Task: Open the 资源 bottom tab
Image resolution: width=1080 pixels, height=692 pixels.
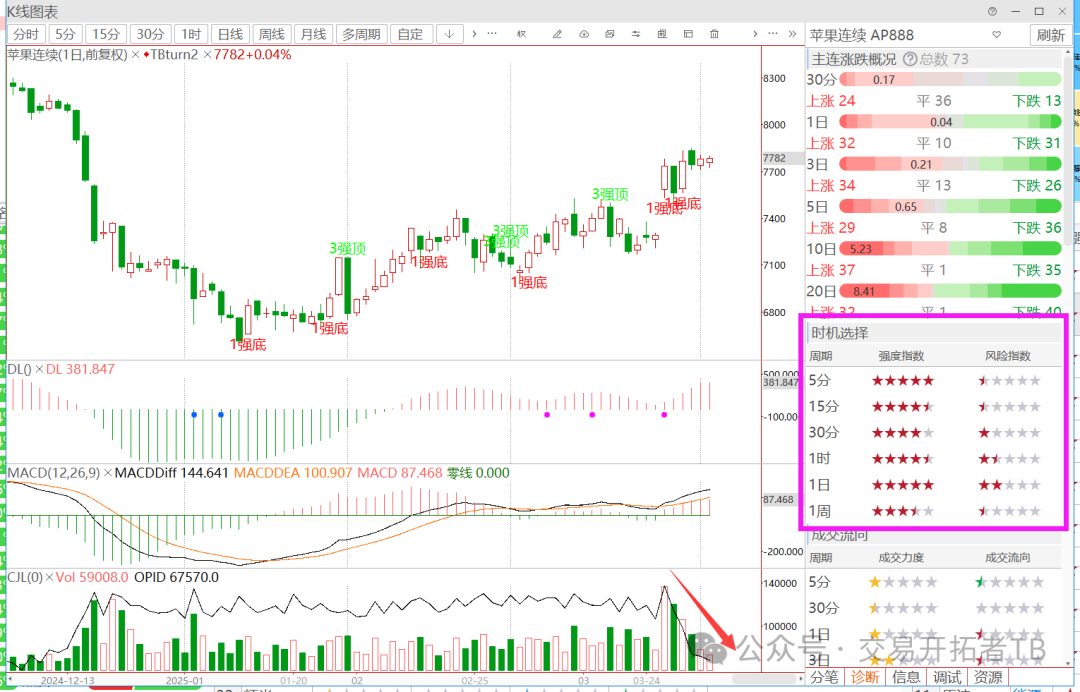Action: click(x=988, y=678)
